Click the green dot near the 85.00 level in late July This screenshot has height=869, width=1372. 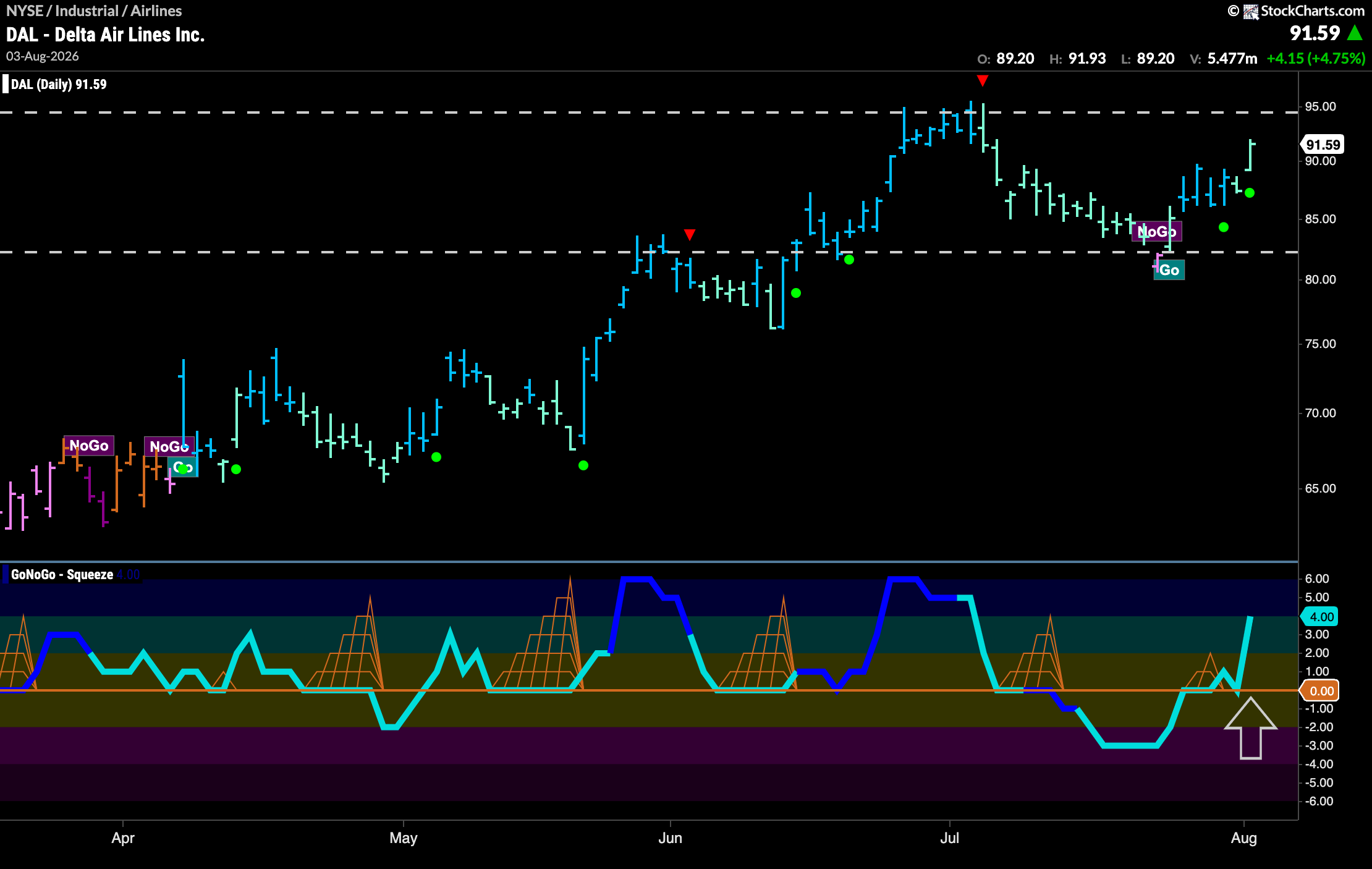tap(1224, 227)
